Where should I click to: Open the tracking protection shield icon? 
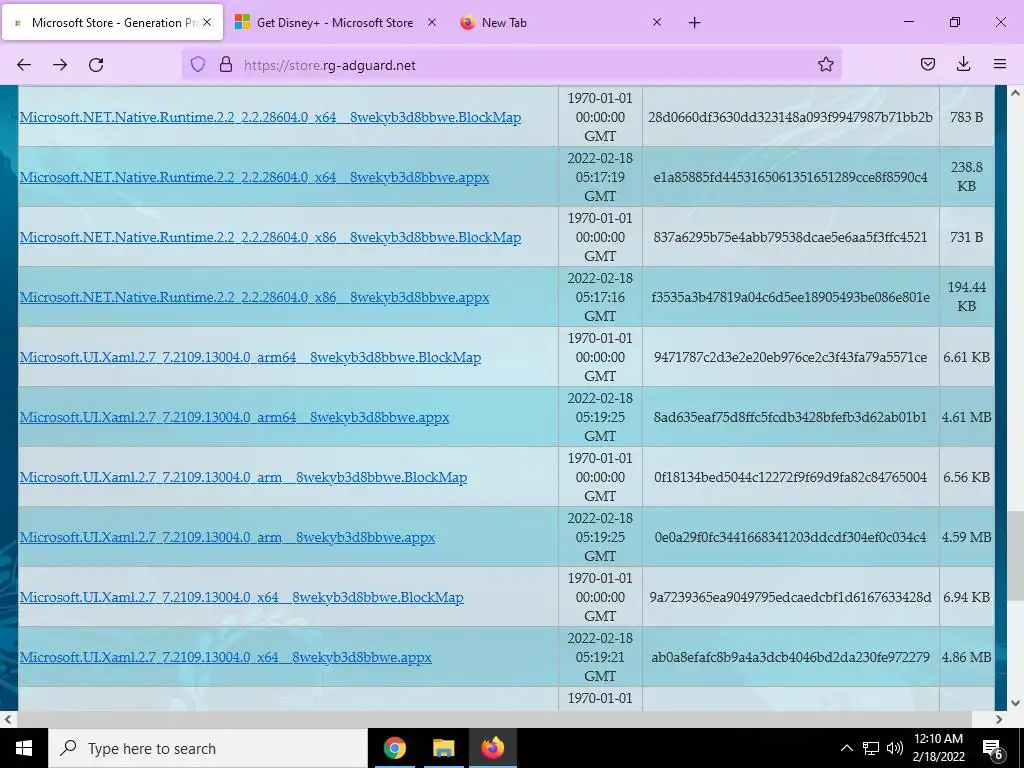click(198, 65)
